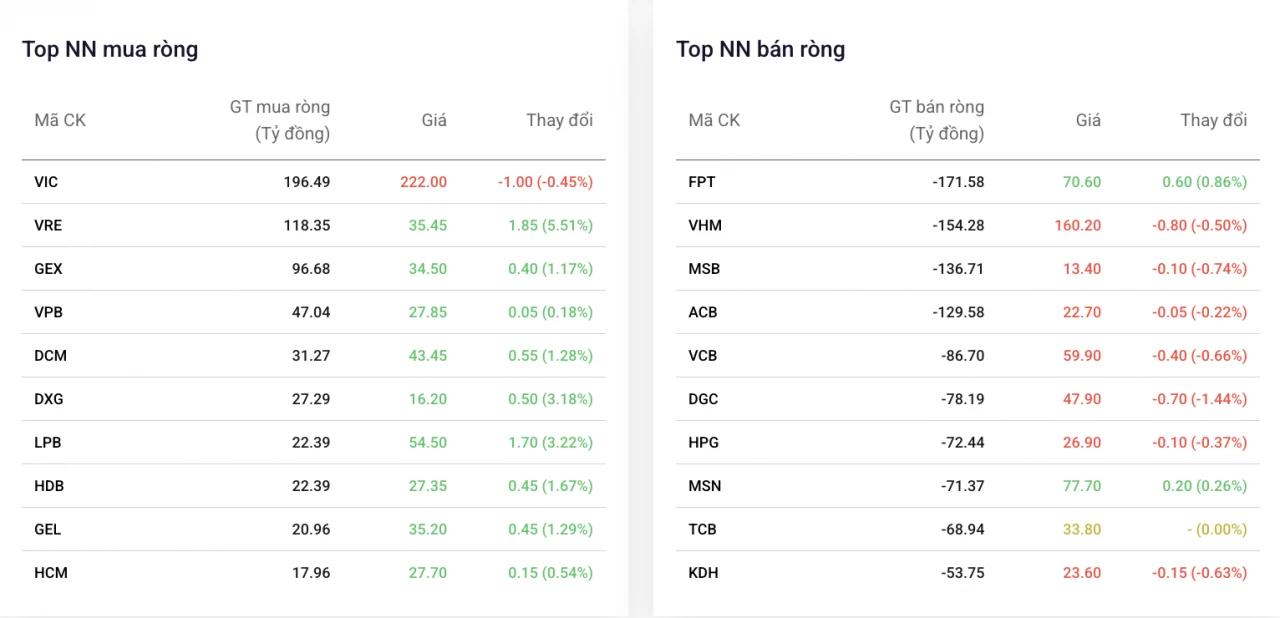Select MSN ticker symbol
This screenshot has width=1280, height=618.
(704, 486)
